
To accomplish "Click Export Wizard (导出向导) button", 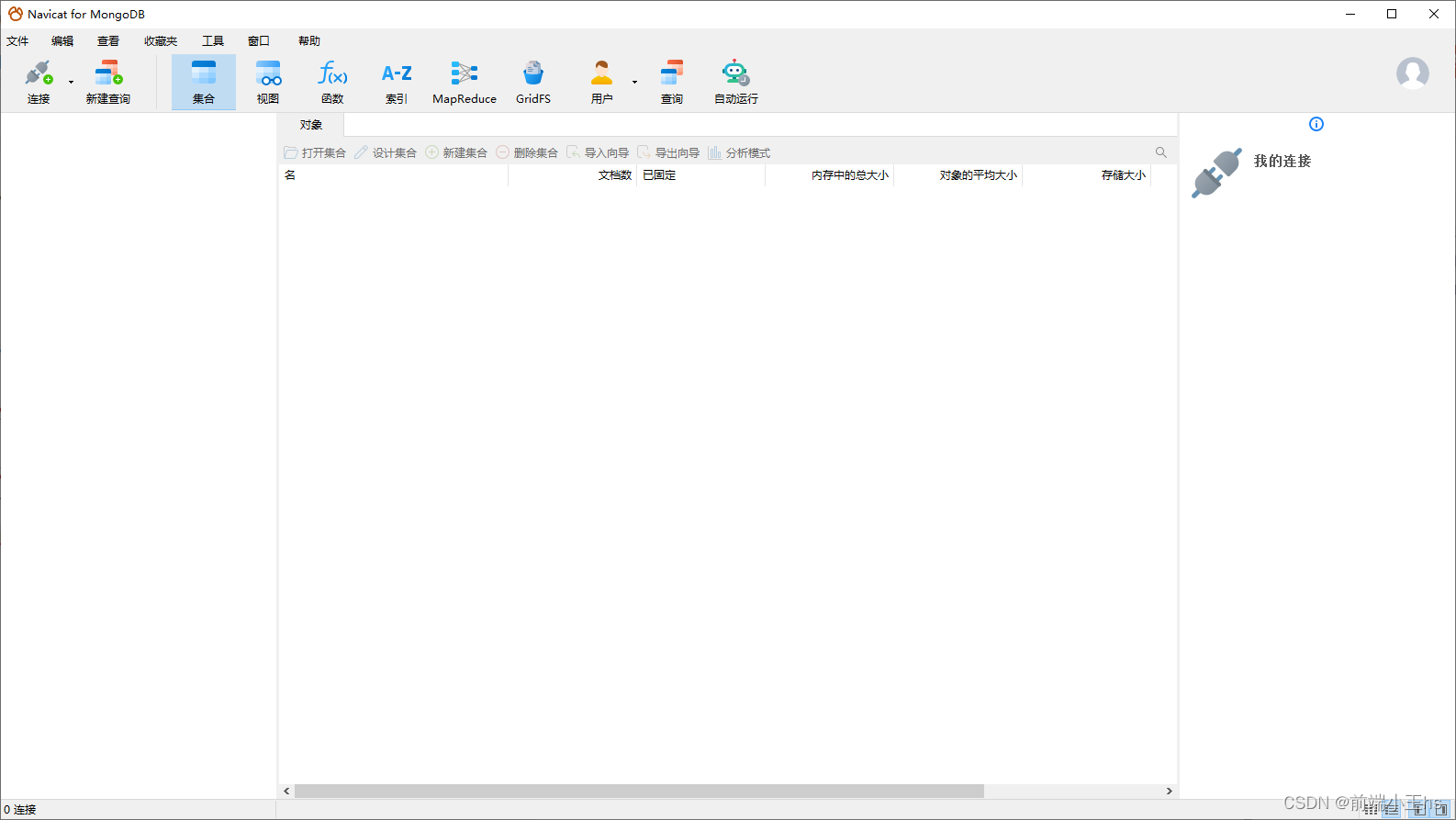I will coord(668,152).
